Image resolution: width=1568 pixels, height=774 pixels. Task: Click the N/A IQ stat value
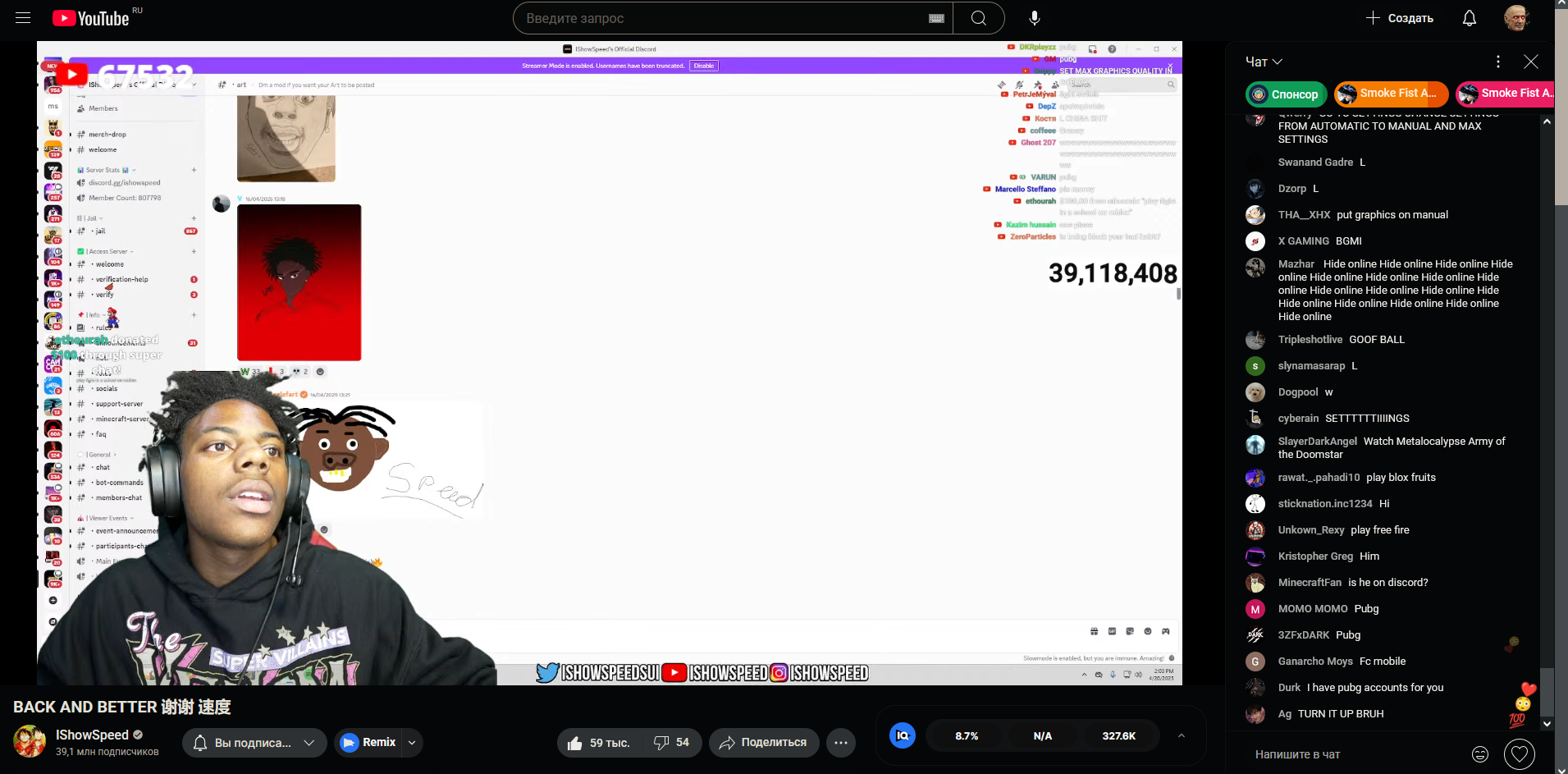tap(1043, 736)
